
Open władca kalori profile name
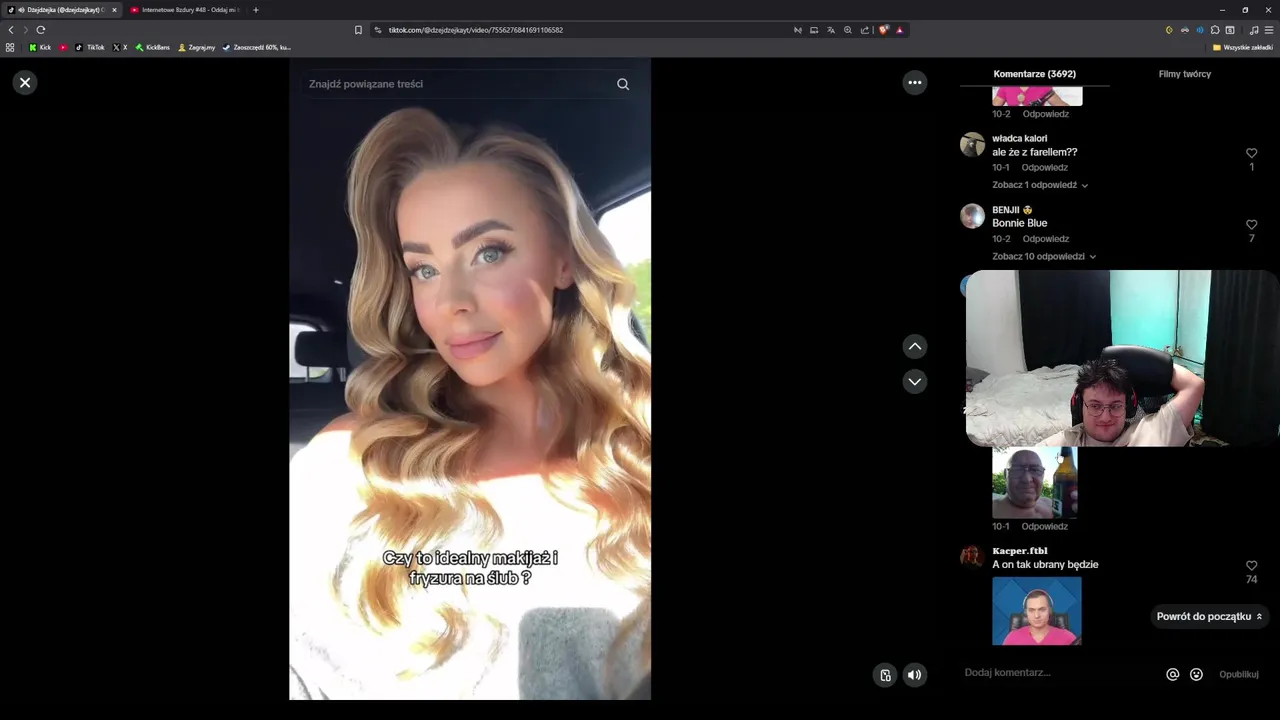point(1020,138)
